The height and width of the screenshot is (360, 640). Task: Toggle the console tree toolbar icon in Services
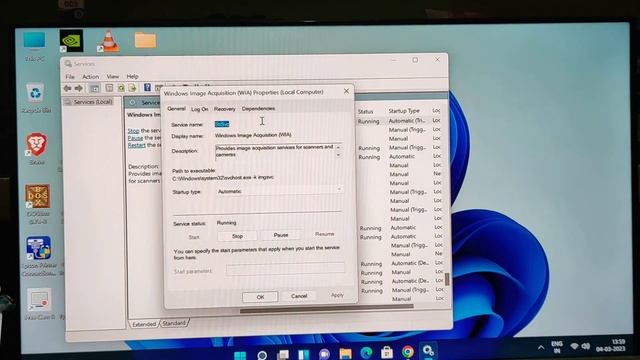(94, 88)
